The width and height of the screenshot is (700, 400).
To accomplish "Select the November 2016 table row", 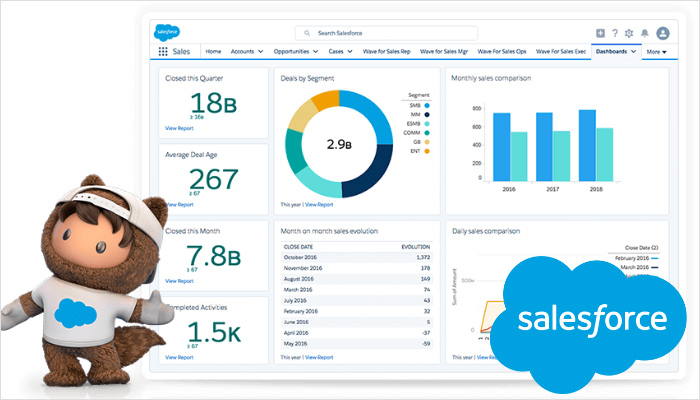I will click(x=357, y=268).
